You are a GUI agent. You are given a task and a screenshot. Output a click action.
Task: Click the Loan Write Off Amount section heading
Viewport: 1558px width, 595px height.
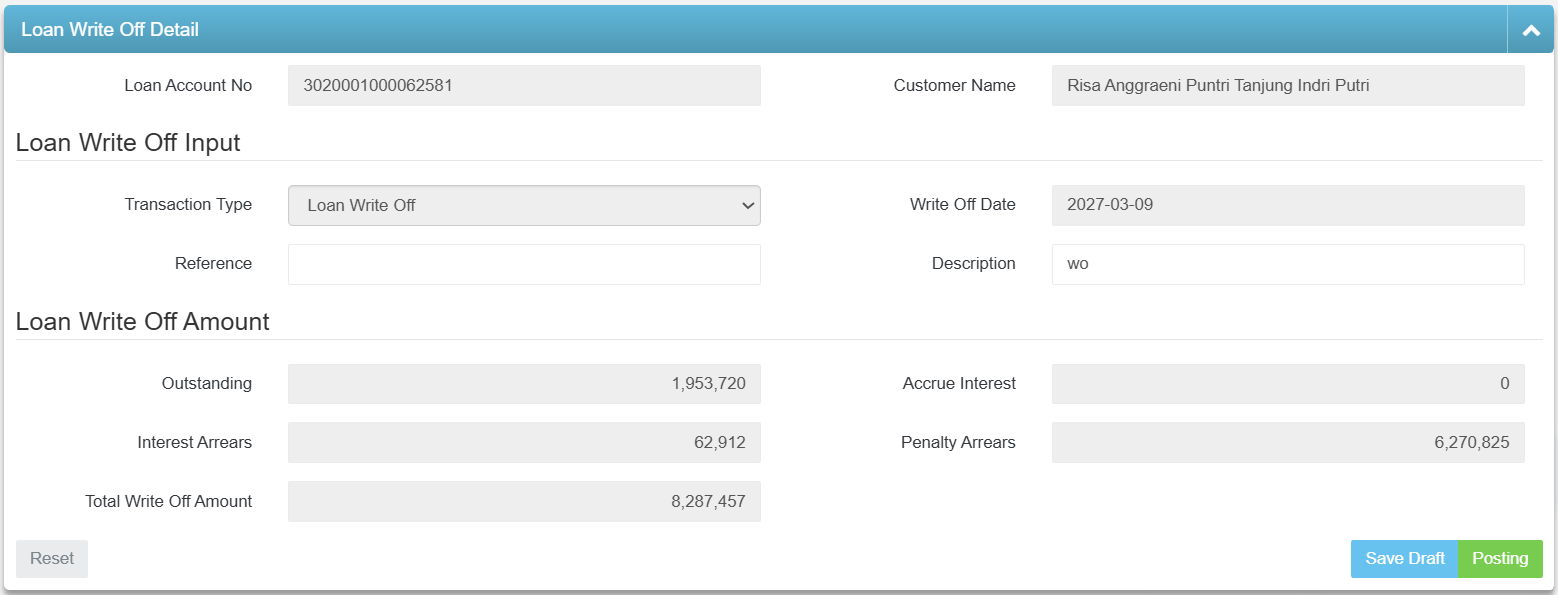[142, 321]
